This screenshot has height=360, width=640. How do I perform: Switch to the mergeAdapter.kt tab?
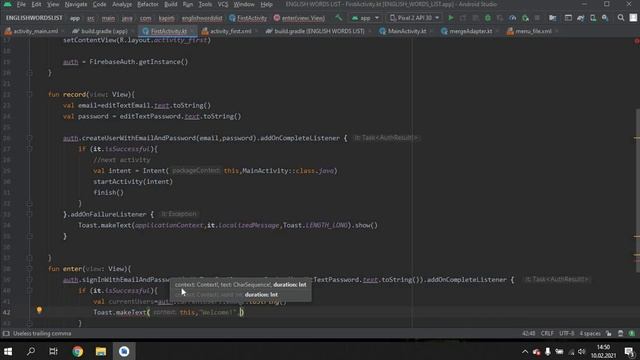coord(467,31)
